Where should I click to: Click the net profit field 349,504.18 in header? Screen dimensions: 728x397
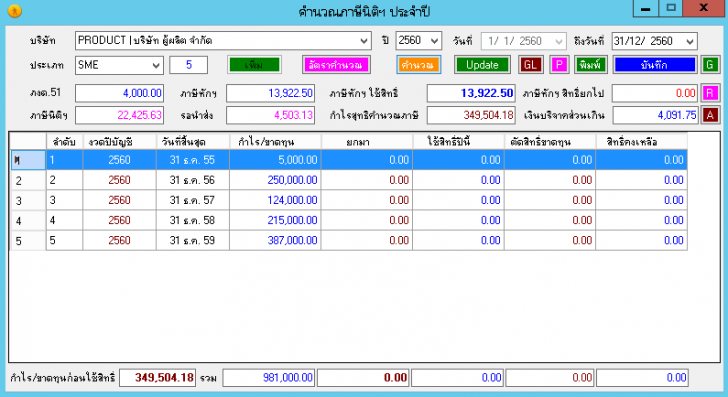[x=471, y=115]
